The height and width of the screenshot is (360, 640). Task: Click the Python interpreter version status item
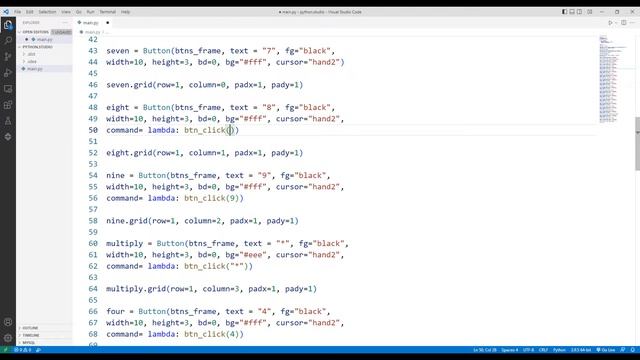pos(580,350)
